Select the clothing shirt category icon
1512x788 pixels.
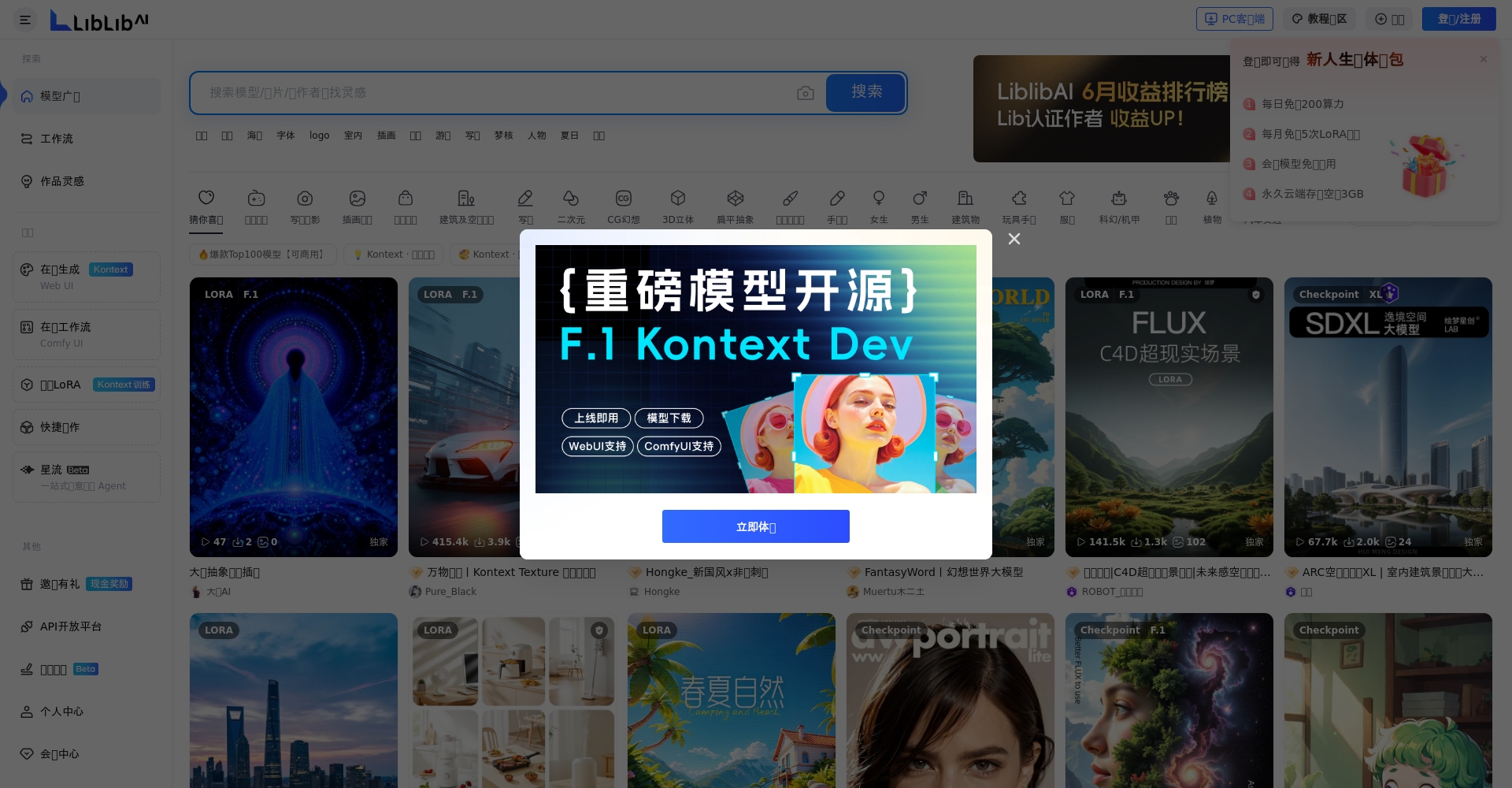click(x=1067, y=207)
